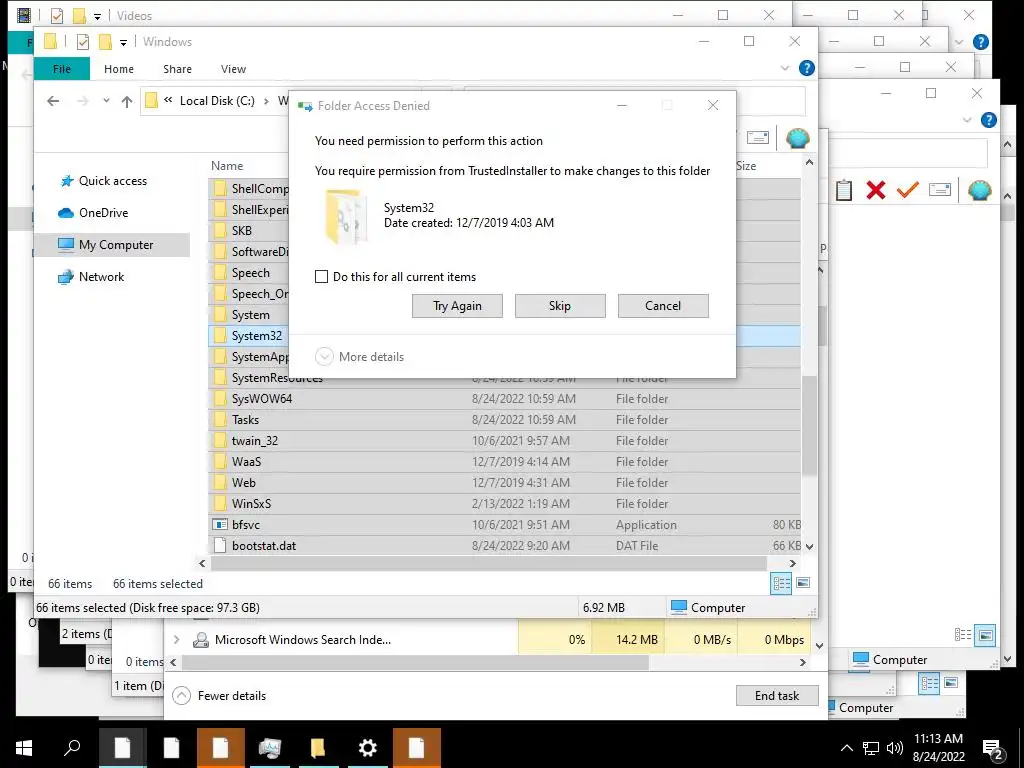Click the rename icon in Windows explorer toolbar

point(758,137)
